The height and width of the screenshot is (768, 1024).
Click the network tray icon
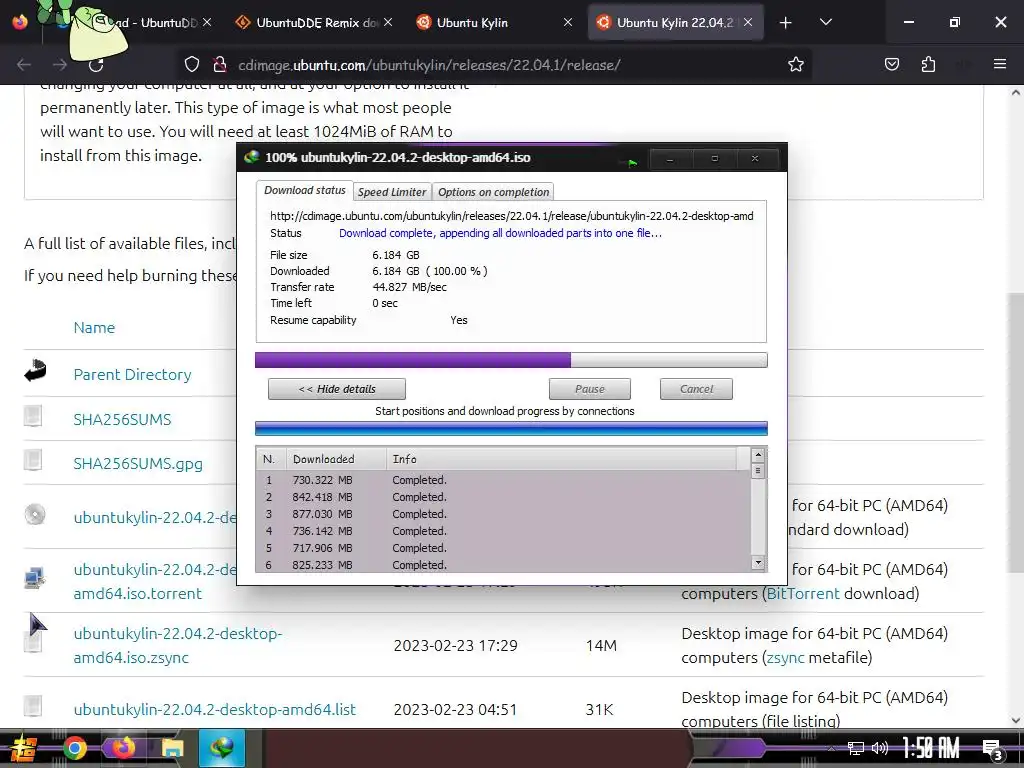tap(855, 748)
